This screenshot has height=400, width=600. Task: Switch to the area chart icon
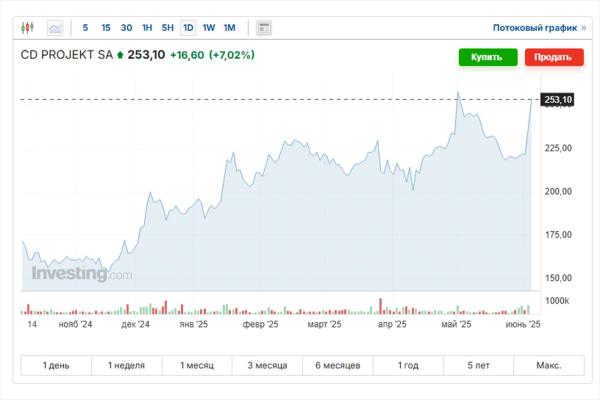pyautogui.click(x=55, y=28)
